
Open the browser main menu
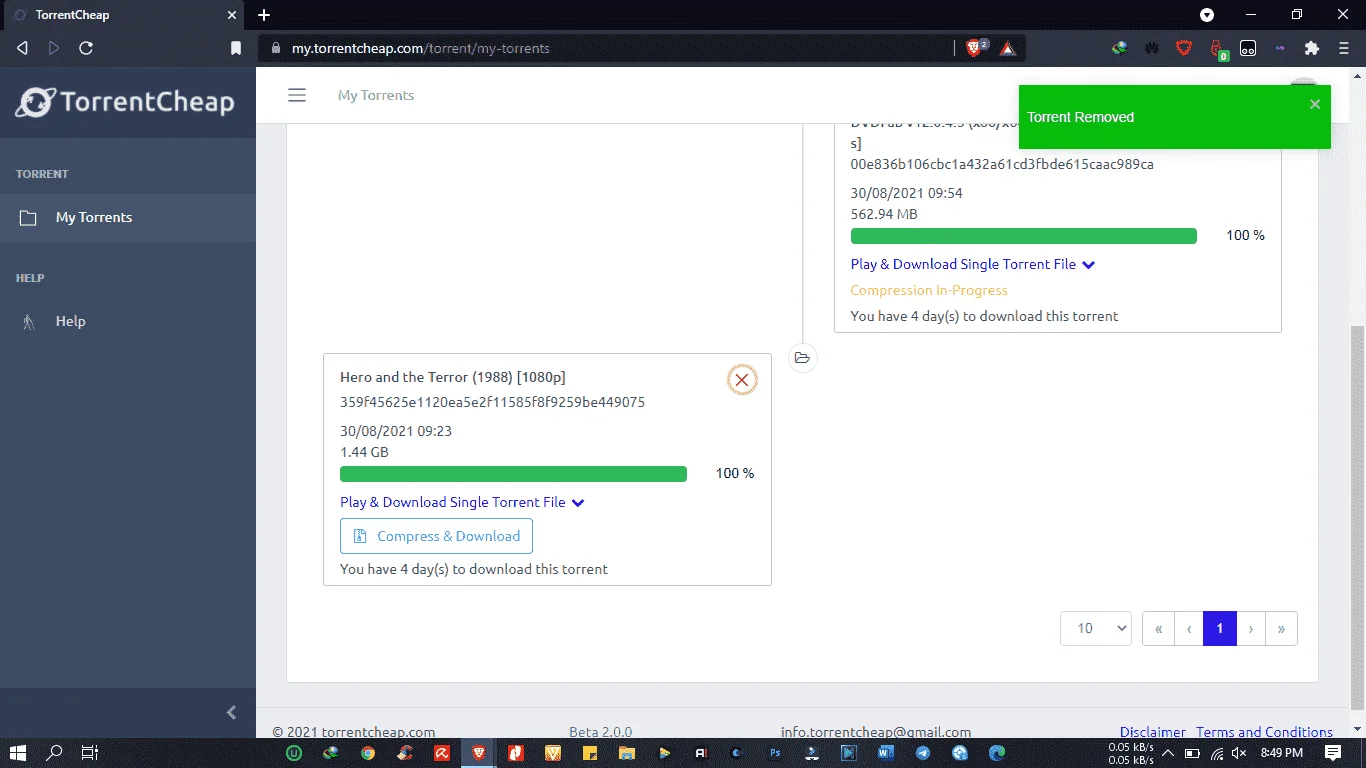1343,48
